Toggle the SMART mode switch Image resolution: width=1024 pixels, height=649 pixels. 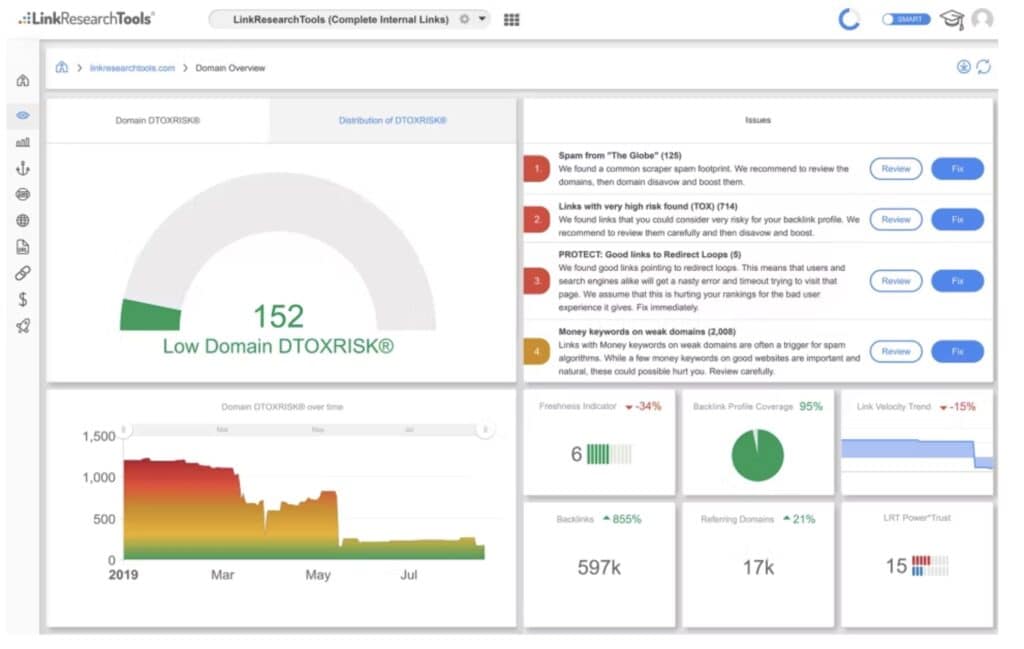[905, 19]
